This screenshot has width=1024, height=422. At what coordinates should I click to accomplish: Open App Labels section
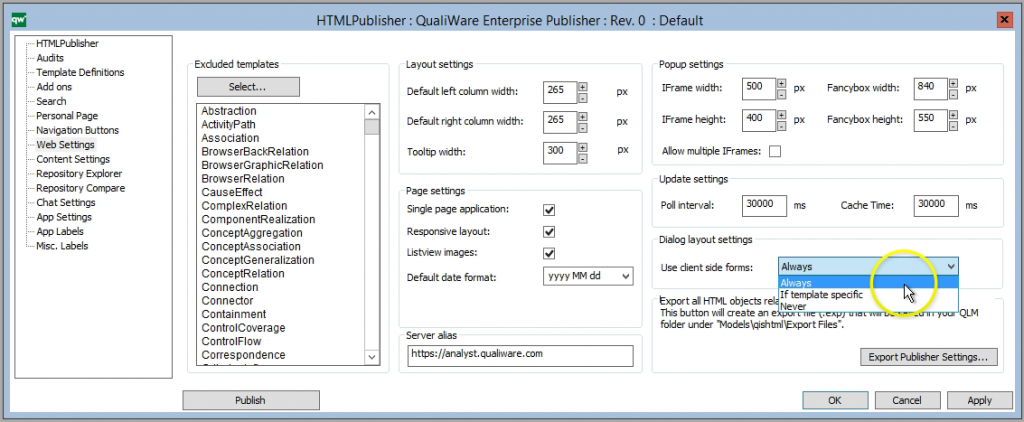(59, 231)
